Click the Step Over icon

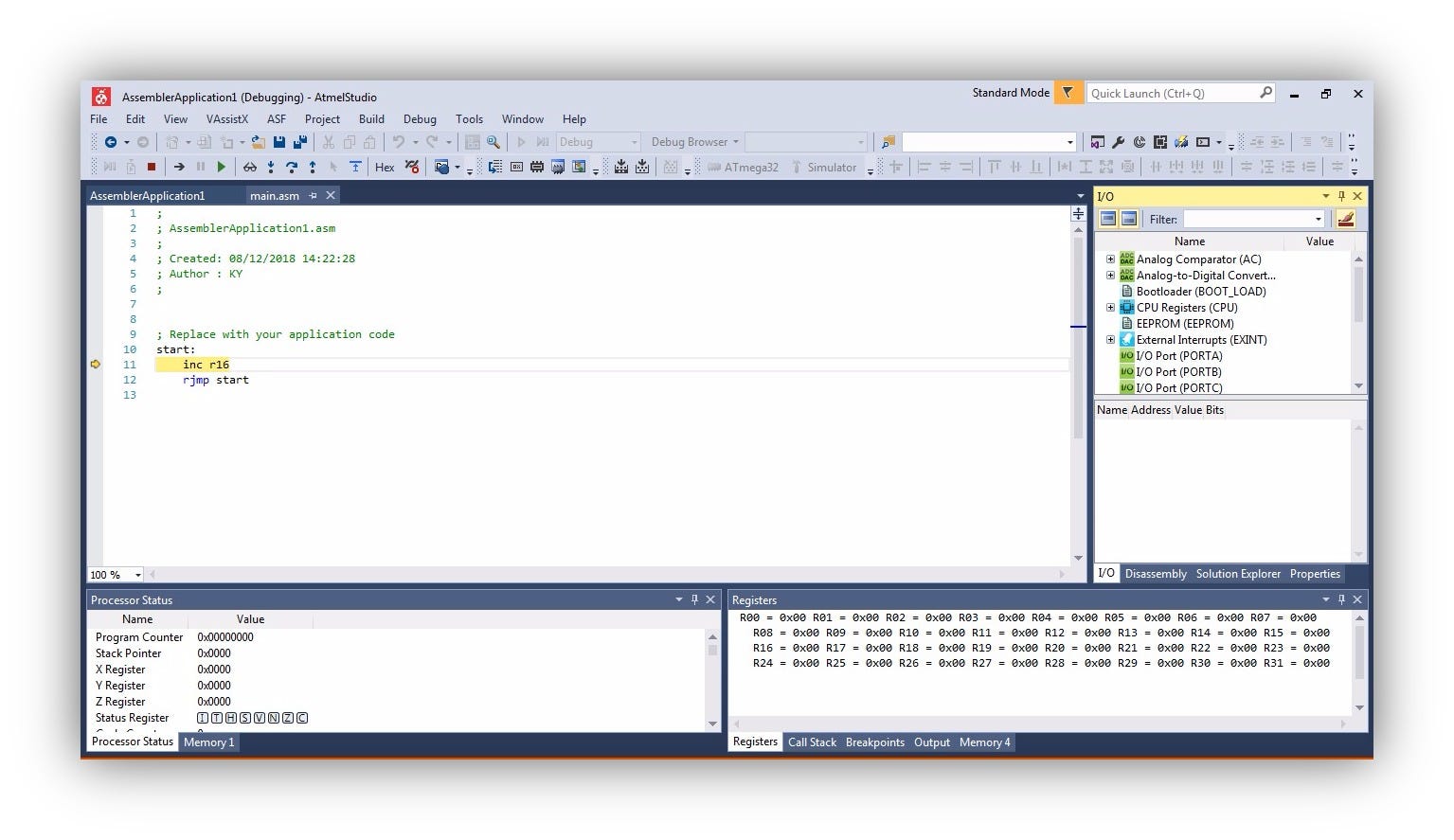292,168
